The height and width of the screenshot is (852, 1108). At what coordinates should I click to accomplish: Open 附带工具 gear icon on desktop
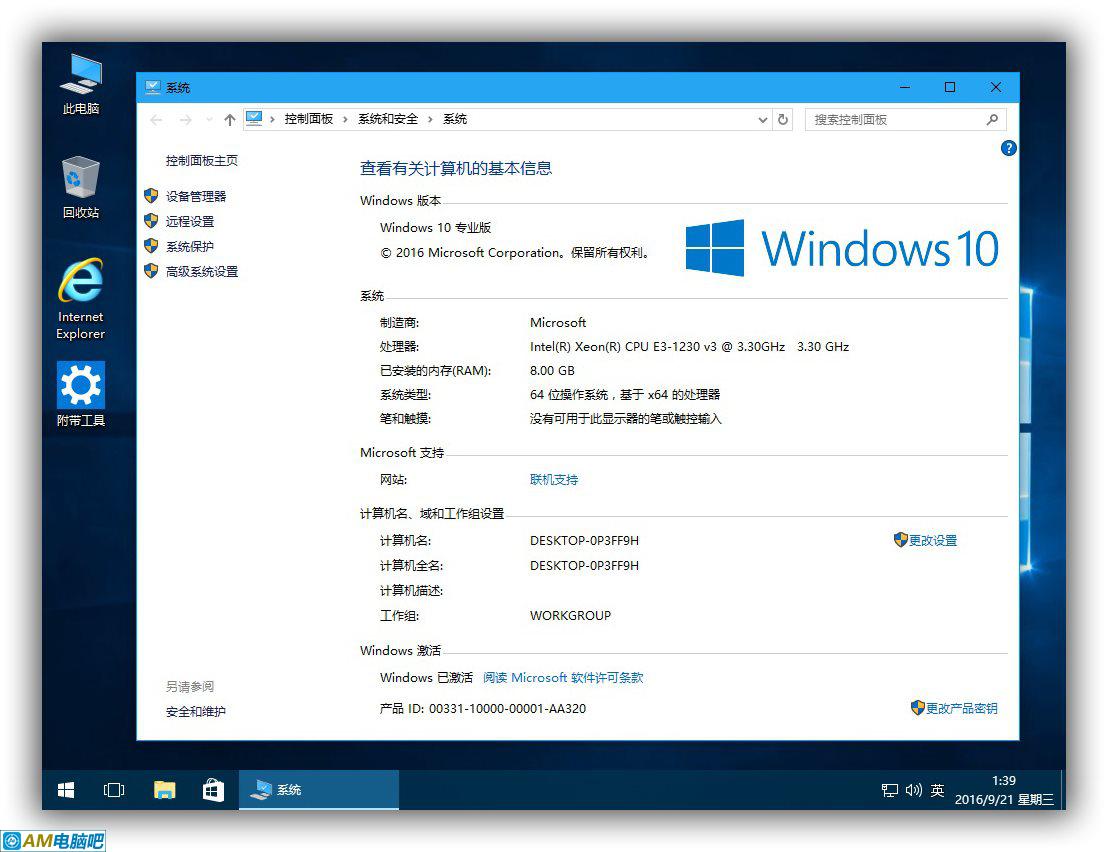point(81,394)
